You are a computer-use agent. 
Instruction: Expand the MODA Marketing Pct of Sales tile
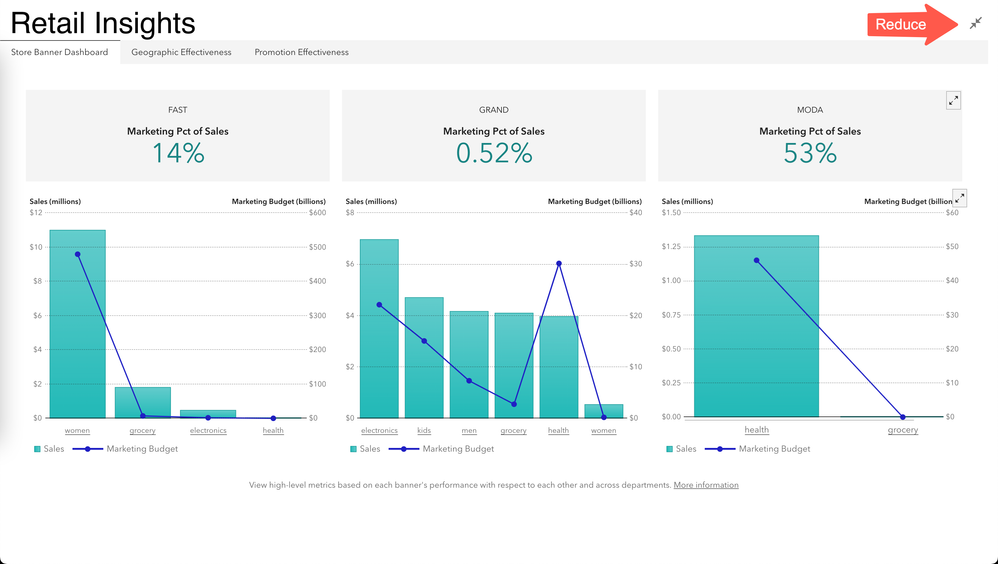click(953, 100)
